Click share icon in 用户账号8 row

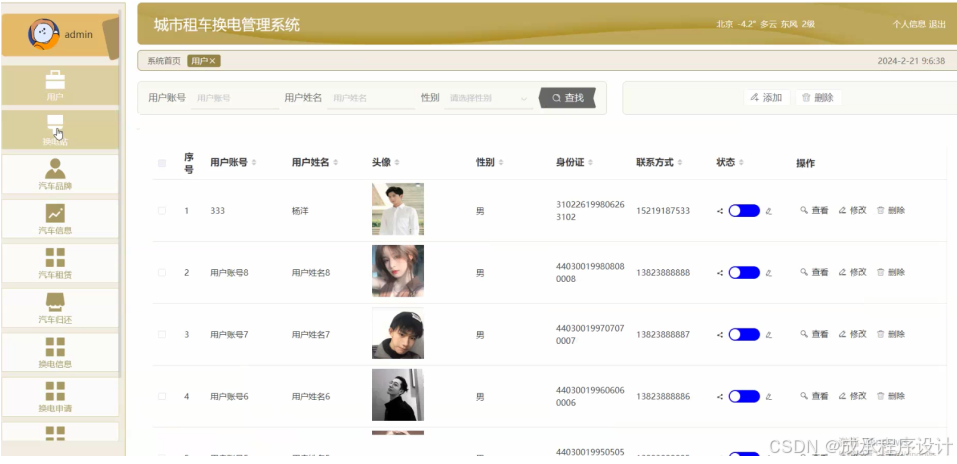(720, 273)
